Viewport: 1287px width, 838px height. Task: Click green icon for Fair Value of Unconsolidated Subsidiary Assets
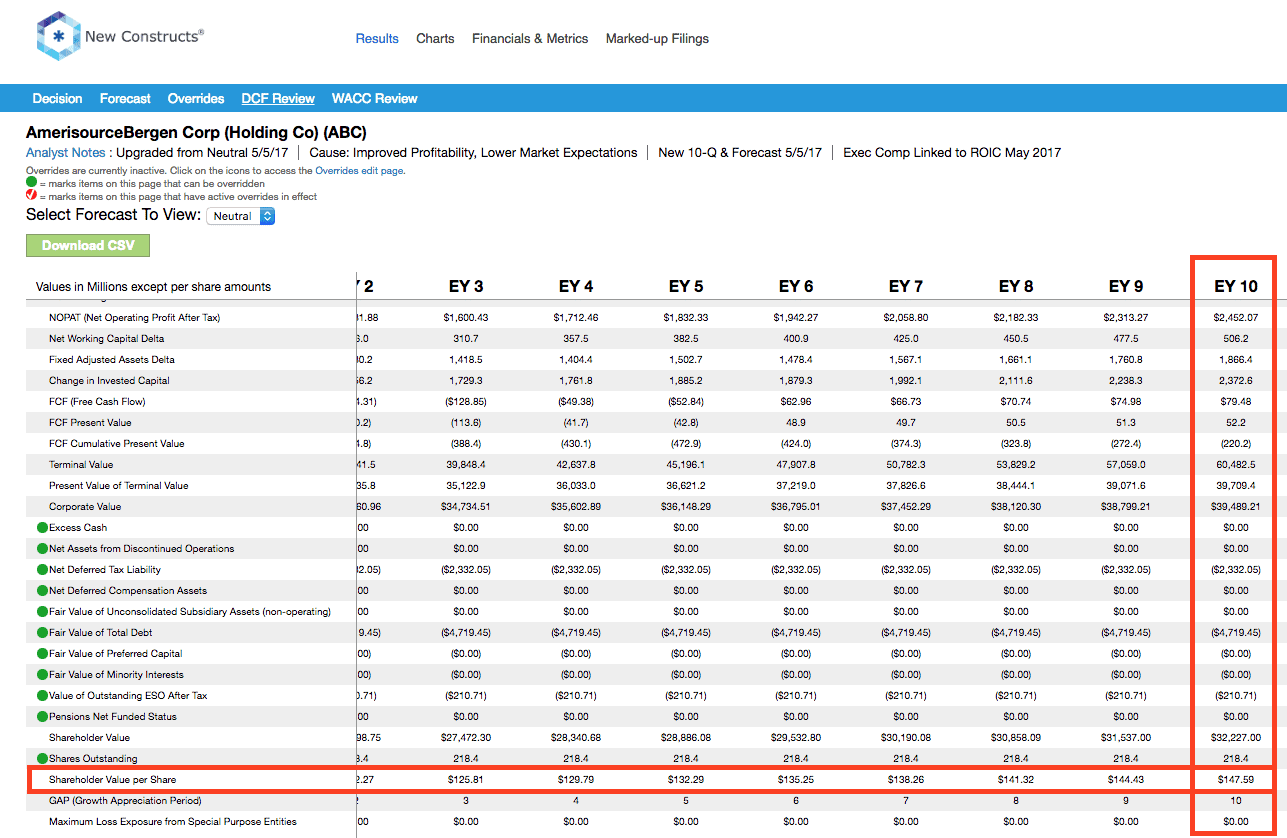click(x=42, y=612)
